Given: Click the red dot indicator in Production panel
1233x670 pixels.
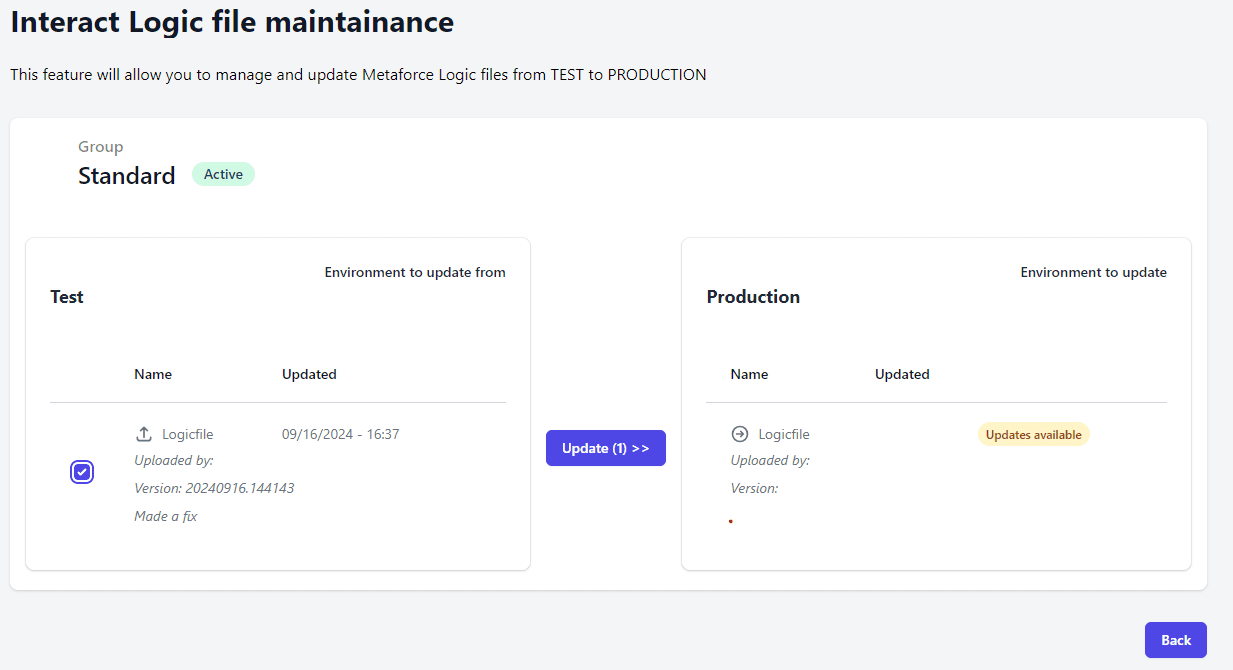Looking at the screenshot, I should (x=730, y=520).
